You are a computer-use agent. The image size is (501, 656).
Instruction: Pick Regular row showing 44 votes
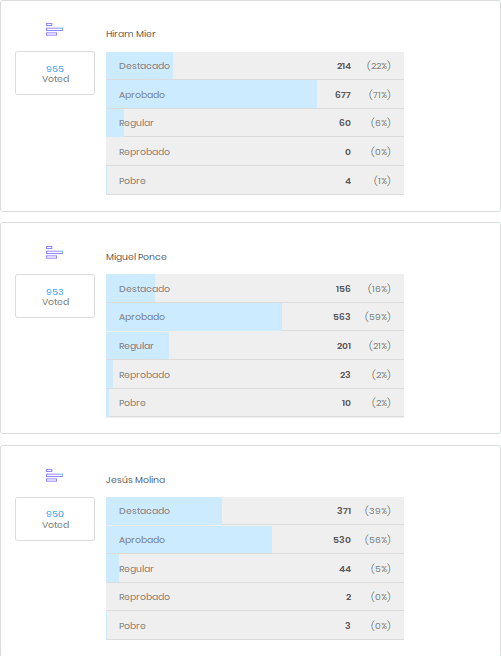(255, 569)
